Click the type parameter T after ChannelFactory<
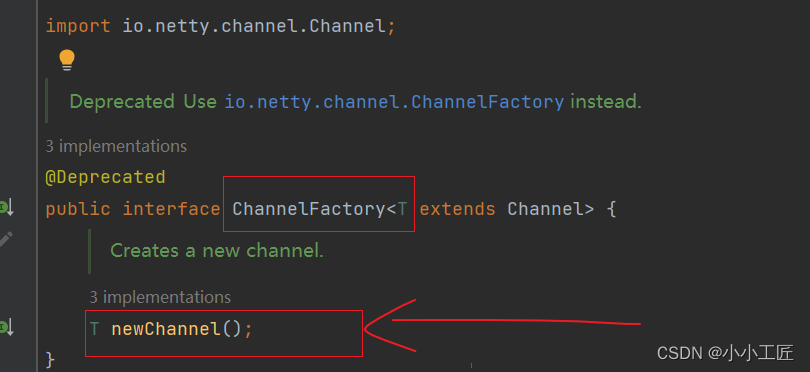Screen dimensions: 810x372 click(x=402, y=209)
